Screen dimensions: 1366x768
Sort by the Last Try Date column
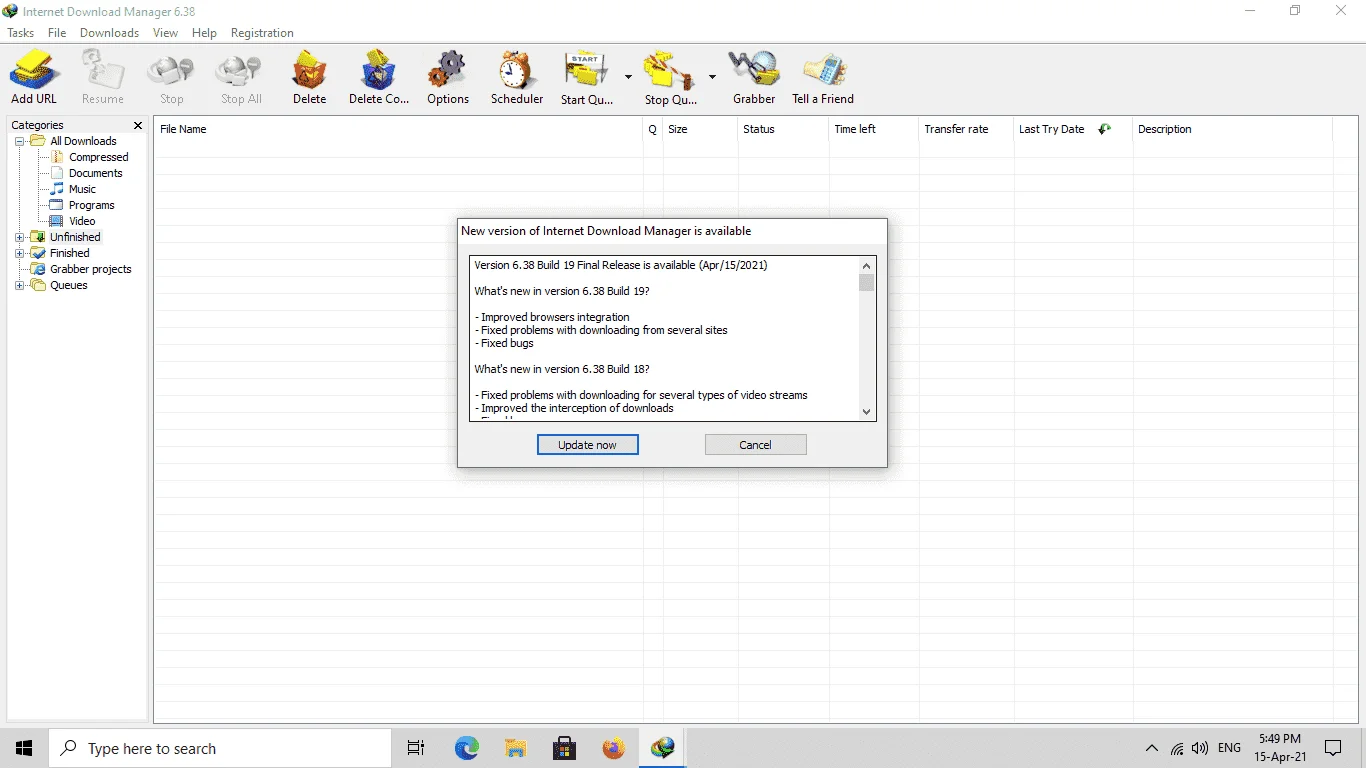(x=1073, y=129)
